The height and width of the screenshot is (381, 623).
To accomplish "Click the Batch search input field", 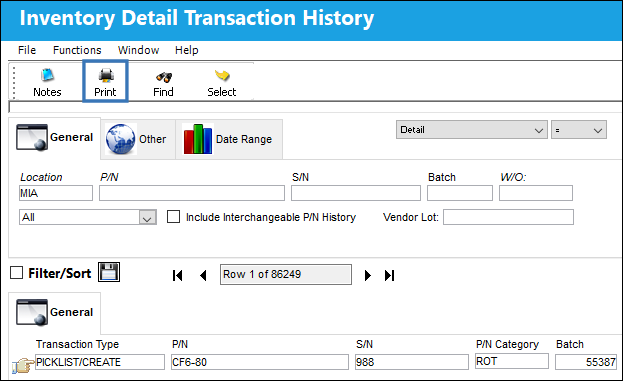I will pyautogui.click(x=460, y=193).
